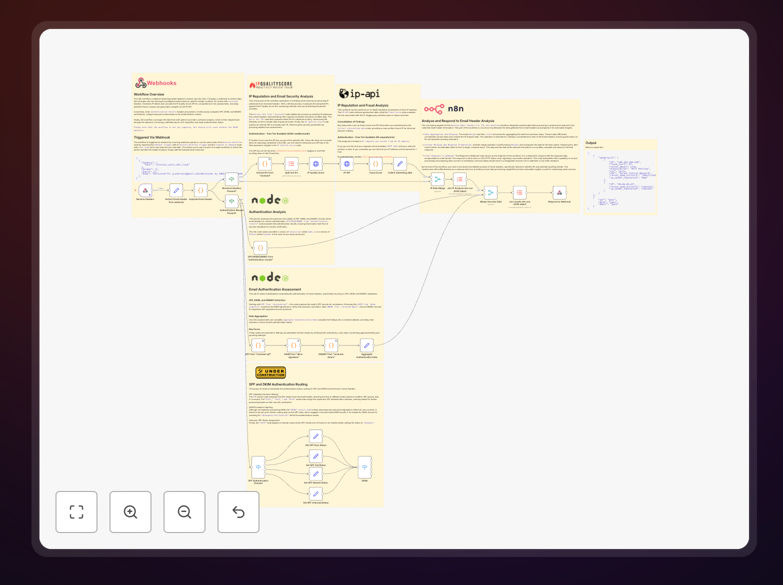The height and width of the screenshot is (585, 783).
Task: Select the code node after Extract Email Header
Action: tap(200, 190)
